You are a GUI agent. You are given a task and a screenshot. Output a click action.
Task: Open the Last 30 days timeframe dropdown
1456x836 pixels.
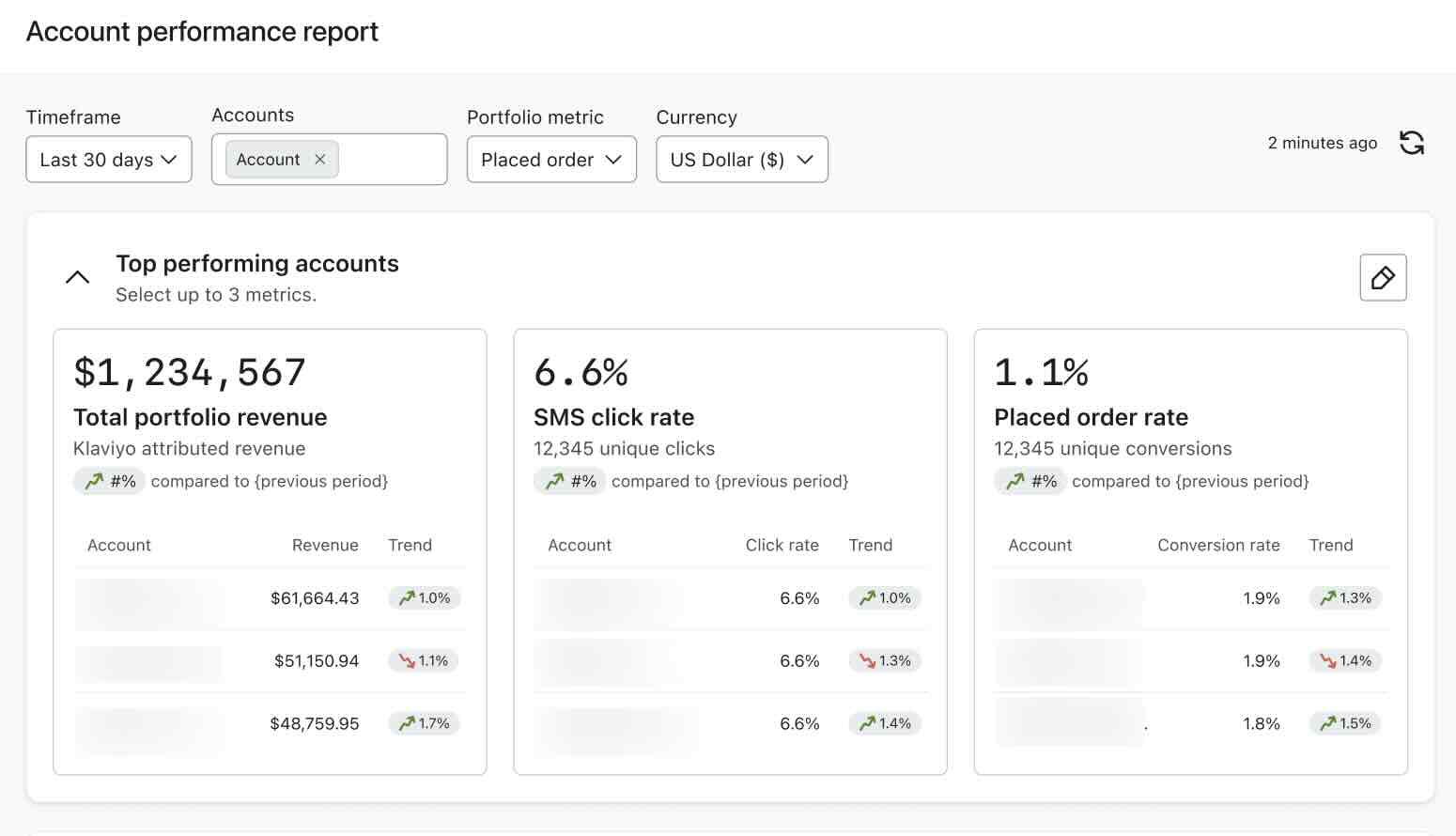[109, 160]
